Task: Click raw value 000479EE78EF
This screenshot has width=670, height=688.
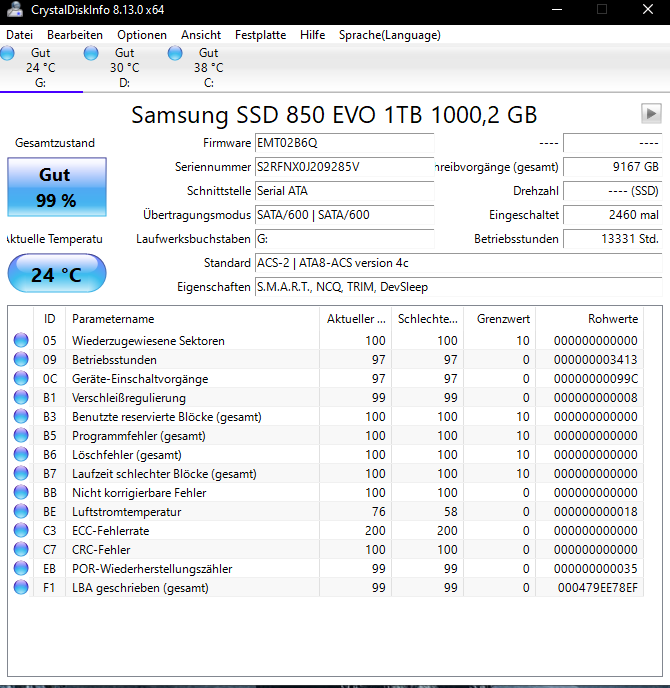Action: [598, 588]
